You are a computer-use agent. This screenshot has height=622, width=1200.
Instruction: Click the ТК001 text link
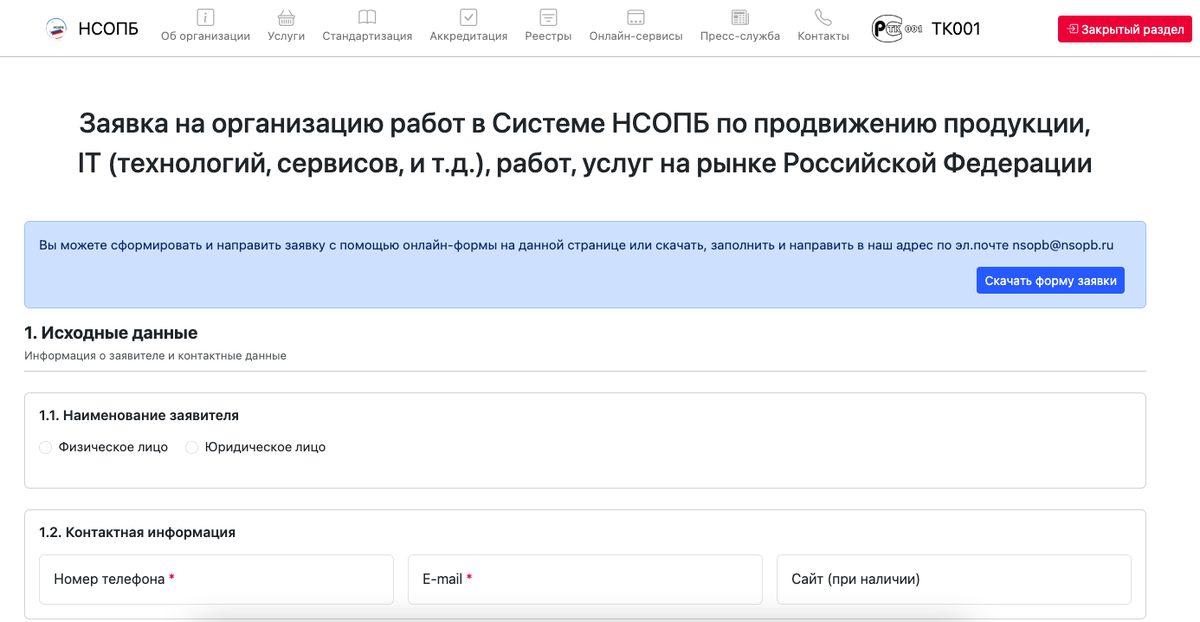(956, 29)
